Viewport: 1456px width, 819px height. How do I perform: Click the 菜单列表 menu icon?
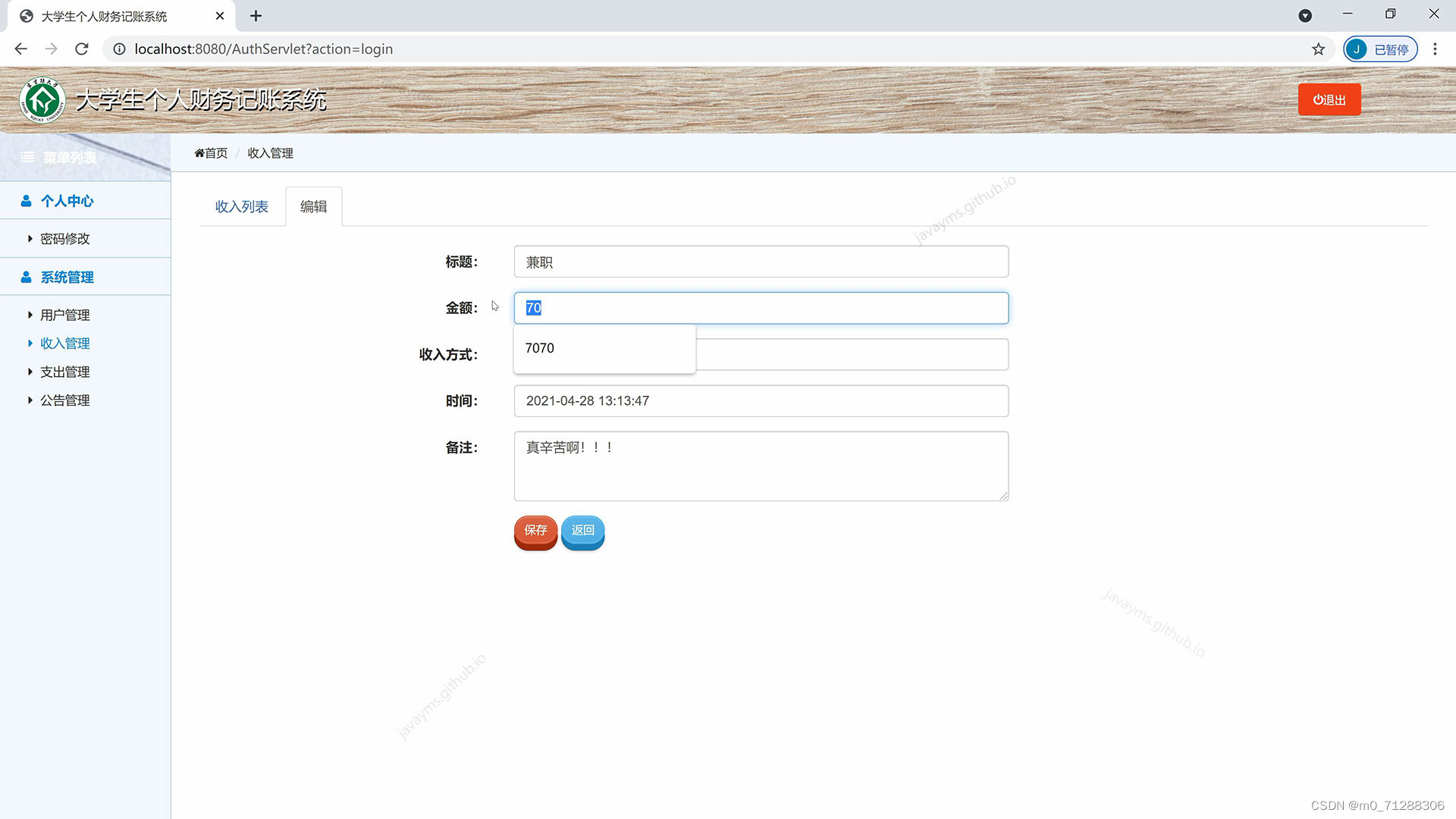(x=27, y=157)
